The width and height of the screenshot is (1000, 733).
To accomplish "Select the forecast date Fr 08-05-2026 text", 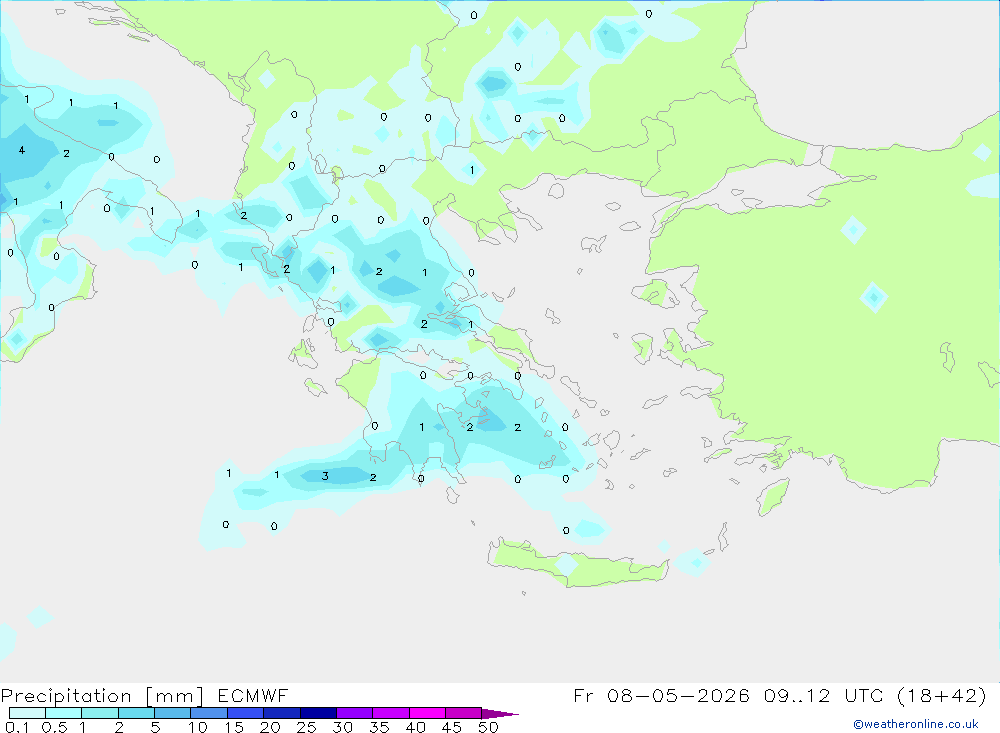I will pos(661,695).
